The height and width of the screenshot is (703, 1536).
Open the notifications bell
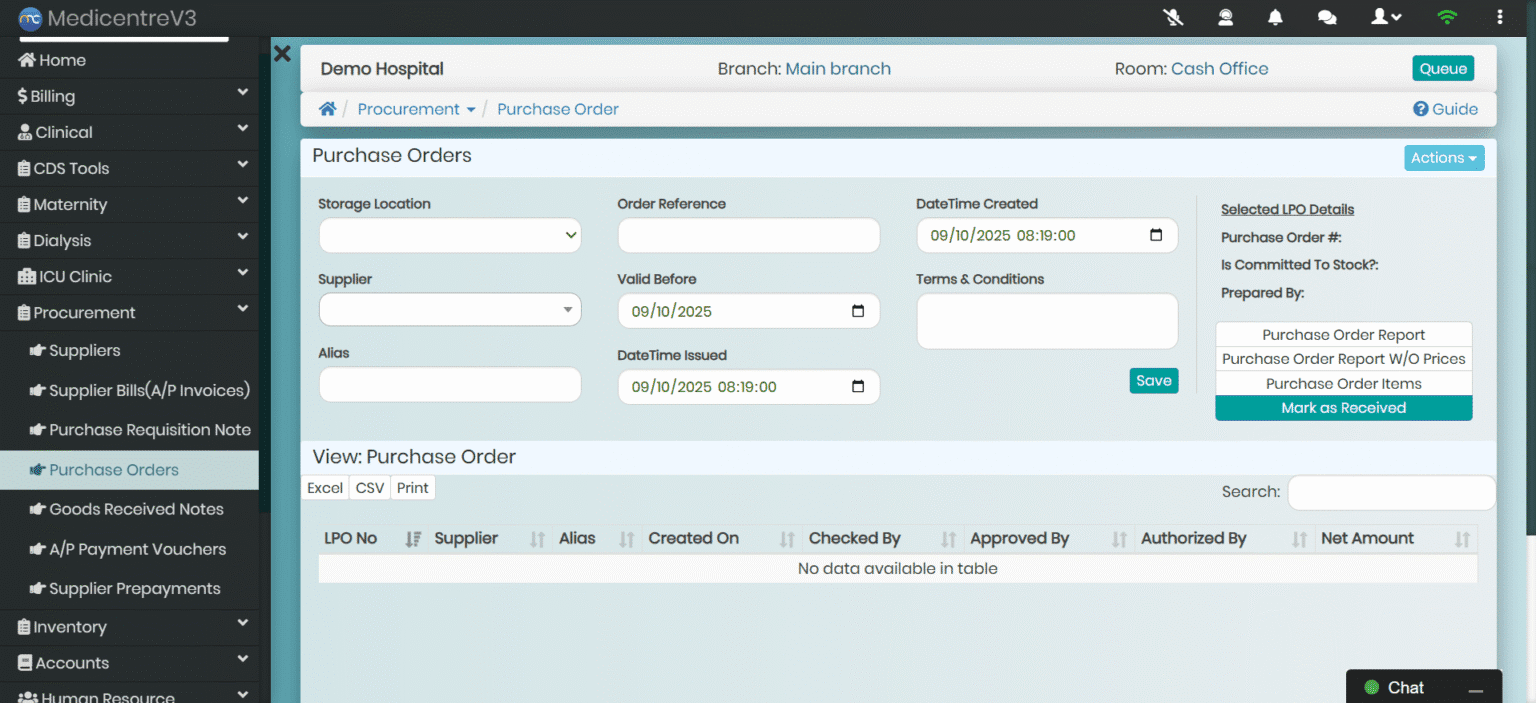coord(1275,17)
